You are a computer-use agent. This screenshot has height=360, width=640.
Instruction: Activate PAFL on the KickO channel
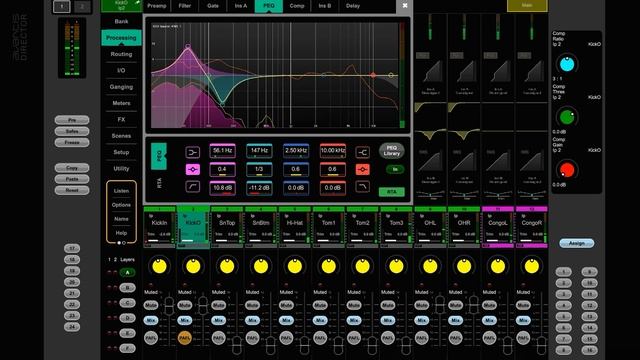coord(184,338)
